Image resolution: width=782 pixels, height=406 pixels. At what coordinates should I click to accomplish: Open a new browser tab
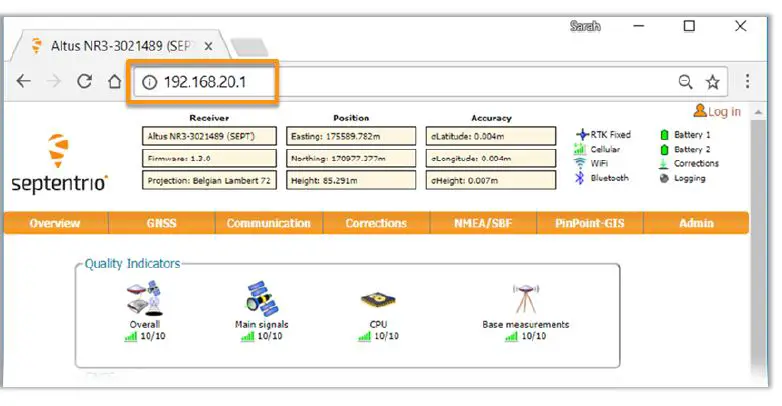(x=249, y=47)
